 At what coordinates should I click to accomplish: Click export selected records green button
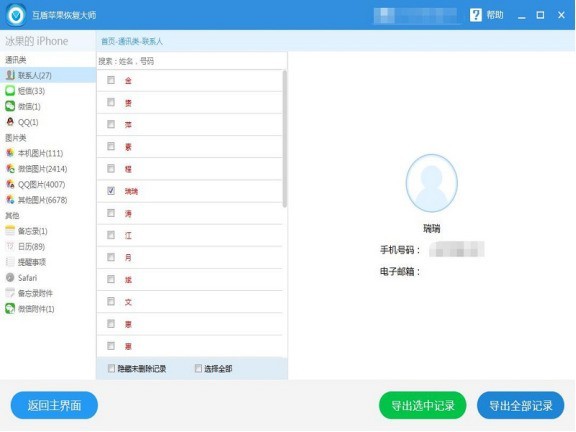422,406
